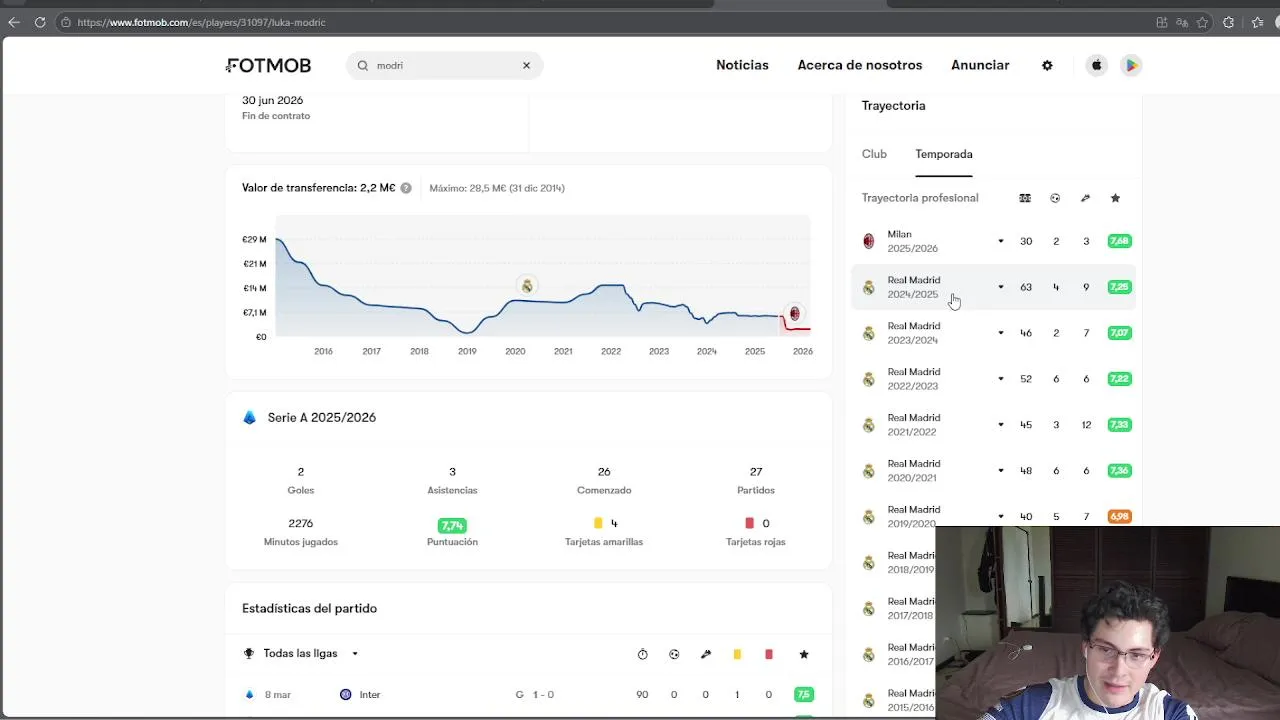Click the trophy icon beside Todas las ligas
The width and height of the screenshot is (1280, 720).
[249, 654]
